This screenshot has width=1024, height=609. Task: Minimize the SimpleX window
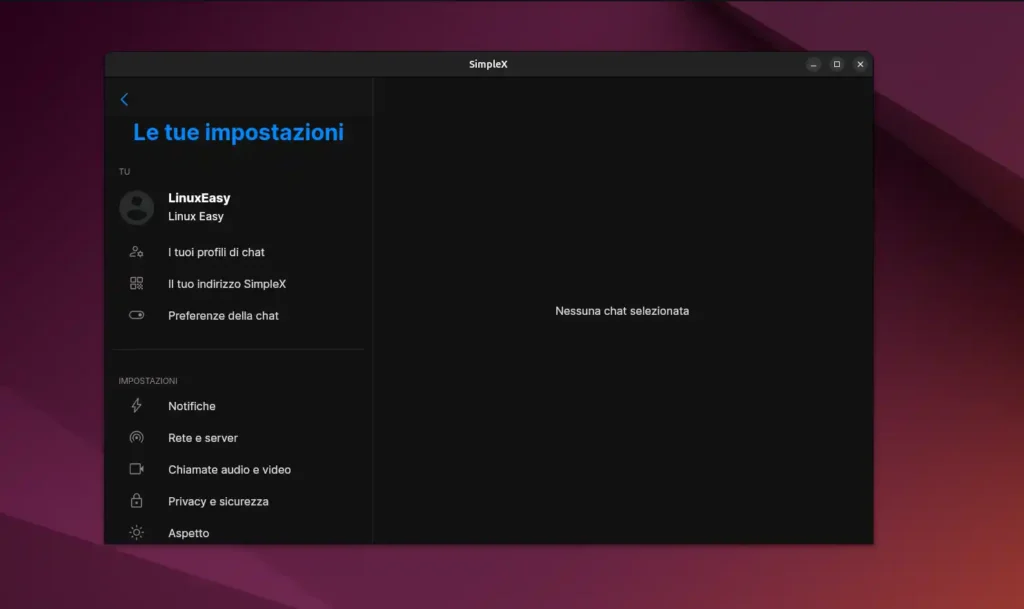point(813,65)
